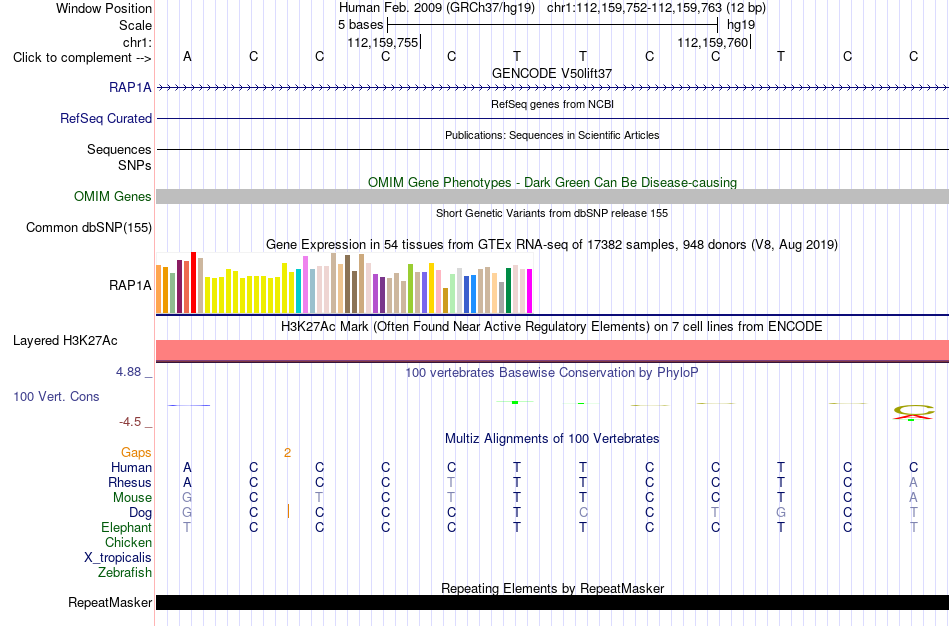Click the SNPs track label
Screen dimensions: 950x626
tap(135, 165)
